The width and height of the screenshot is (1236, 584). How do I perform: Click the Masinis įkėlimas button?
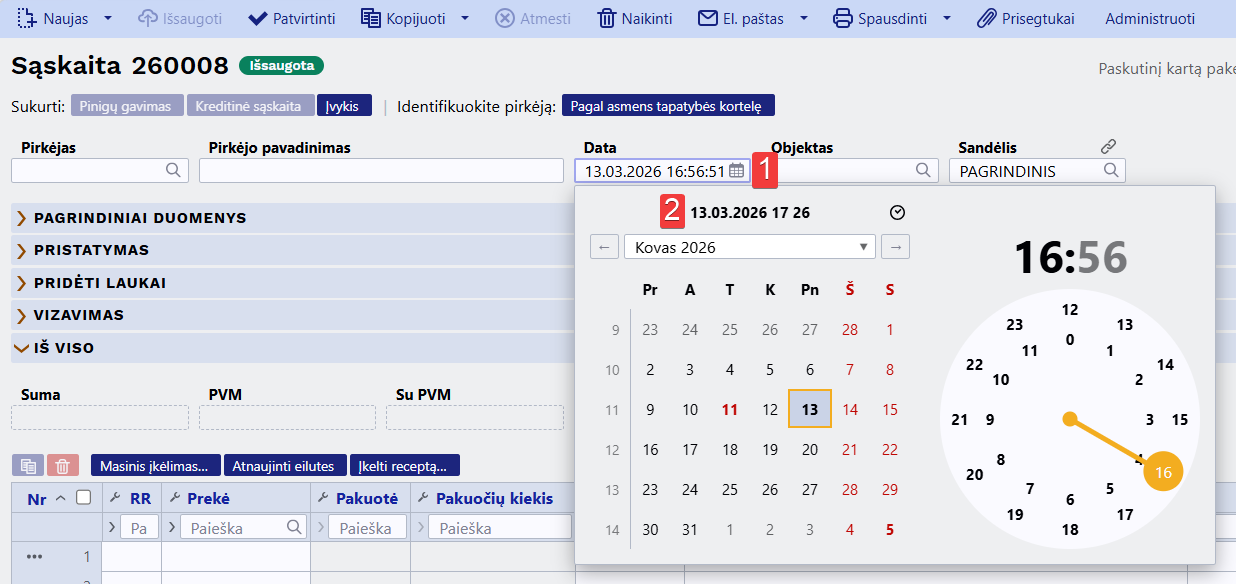point(155,465)
